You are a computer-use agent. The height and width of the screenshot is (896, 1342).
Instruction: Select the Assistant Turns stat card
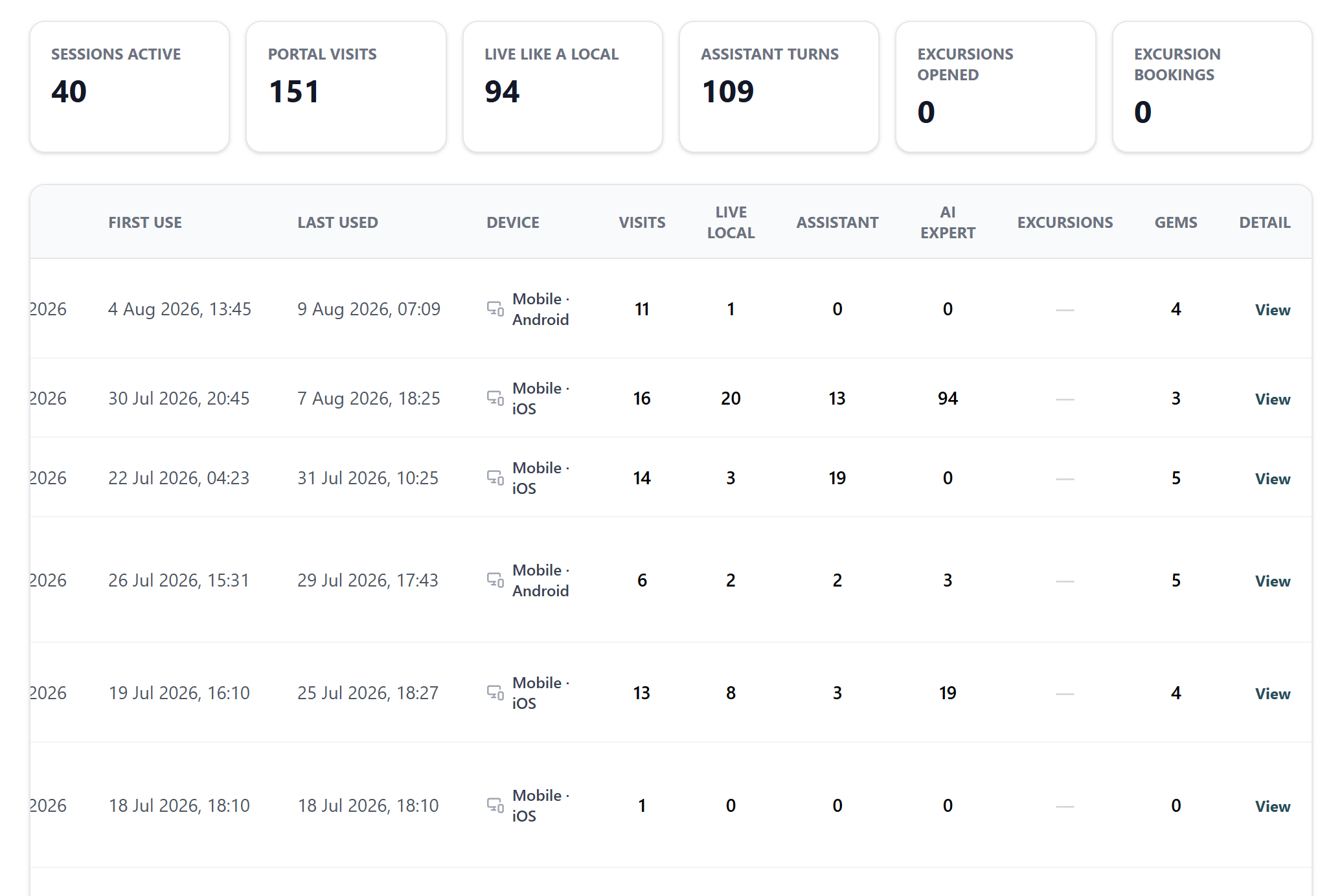click(779, 87)
